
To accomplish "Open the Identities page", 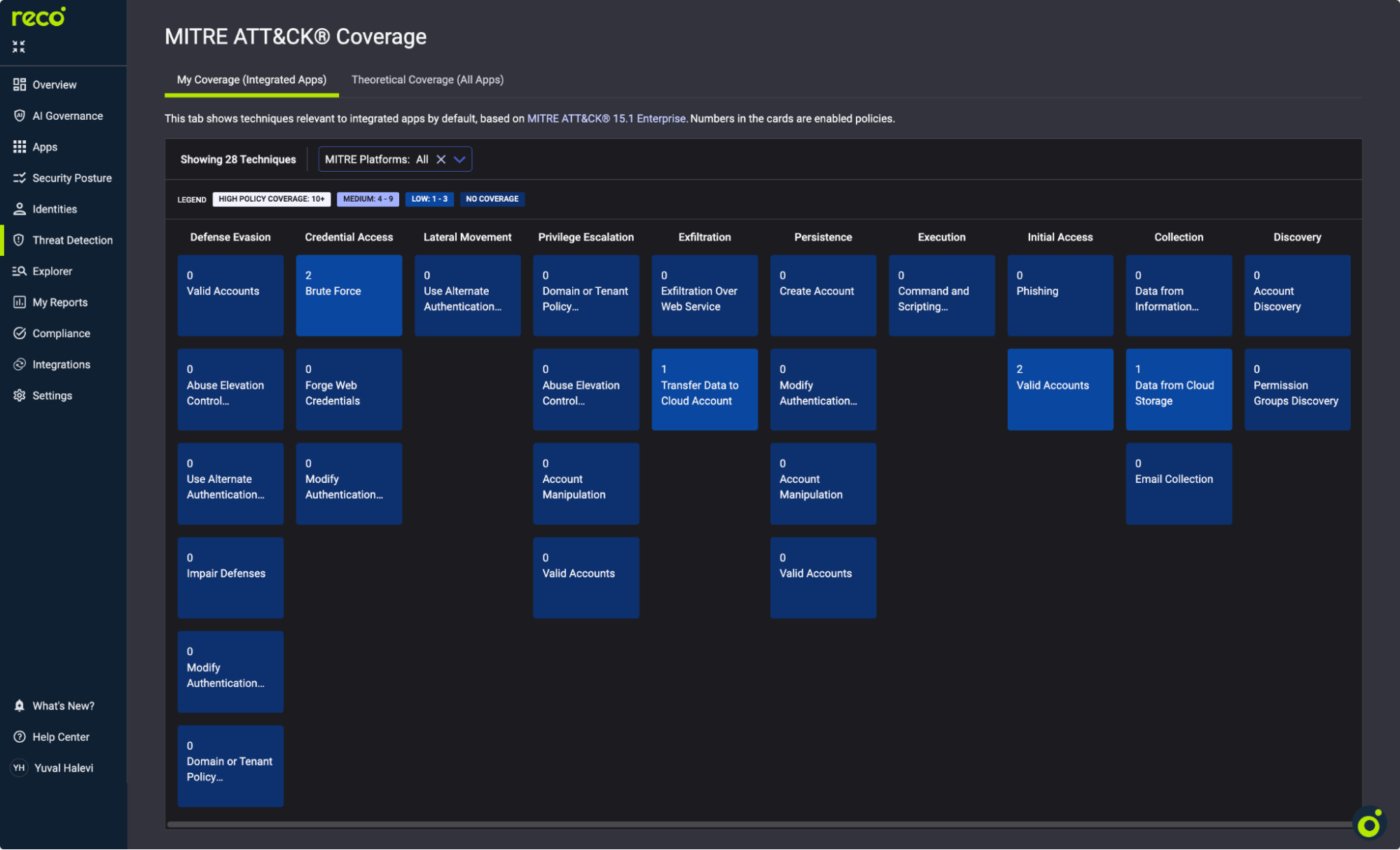I will pos(55,209).
